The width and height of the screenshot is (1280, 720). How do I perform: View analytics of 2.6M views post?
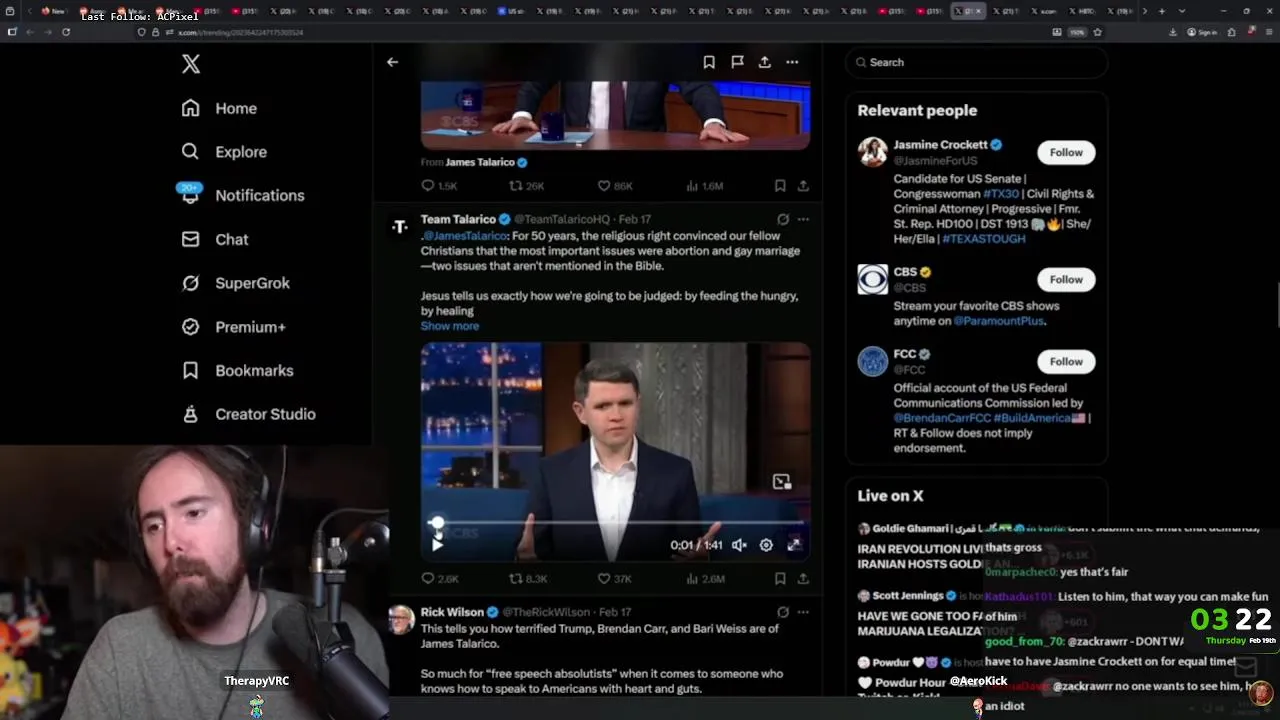[x=705, y=579]
